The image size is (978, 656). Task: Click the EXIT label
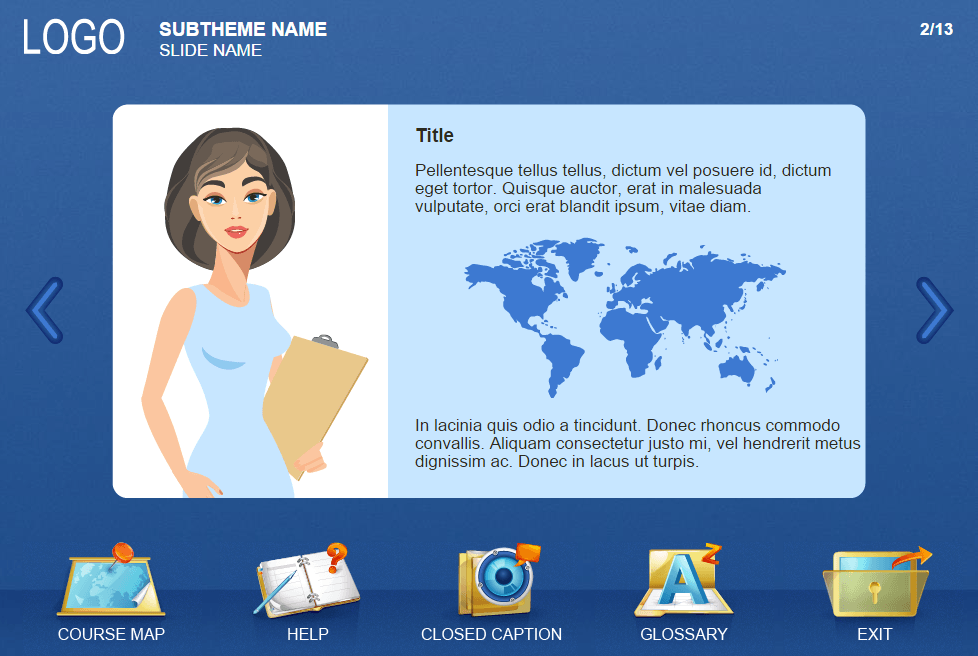click(874, 634)
